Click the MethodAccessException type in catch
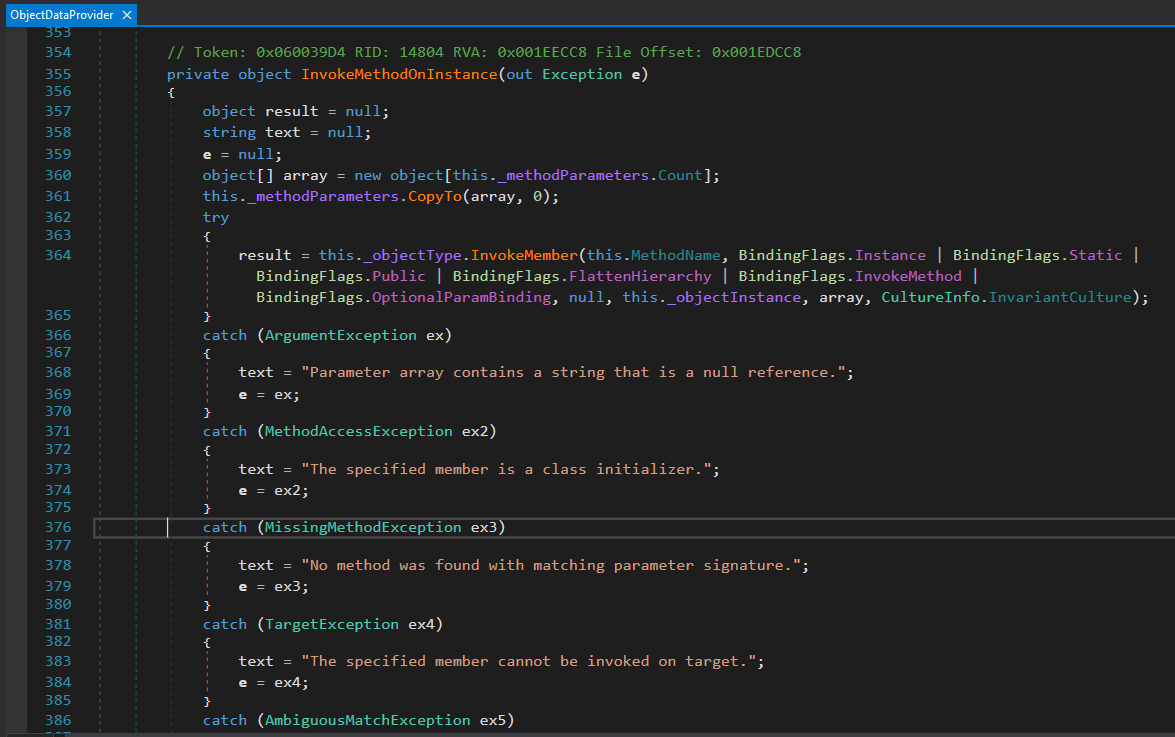The height and width of the screenshot is (737, 1175). click(358, 431)
